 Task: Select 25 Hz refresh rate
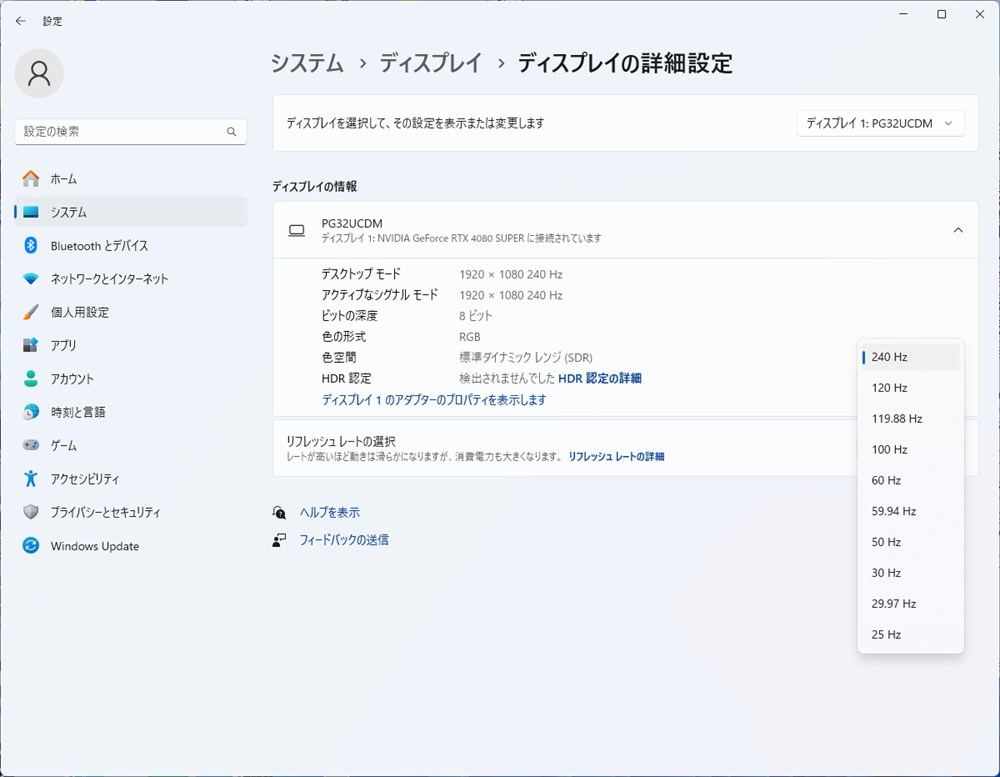910,635
